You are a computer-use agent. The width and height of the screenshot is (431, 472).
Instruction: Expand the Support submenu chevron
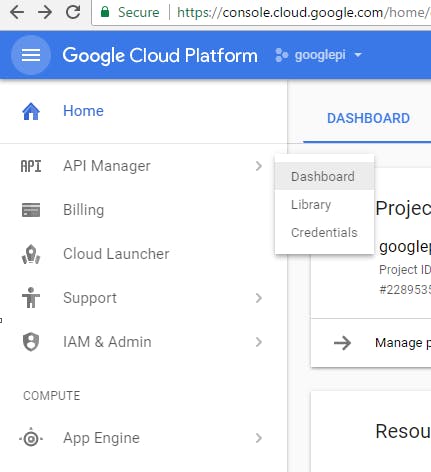point(259,298)
